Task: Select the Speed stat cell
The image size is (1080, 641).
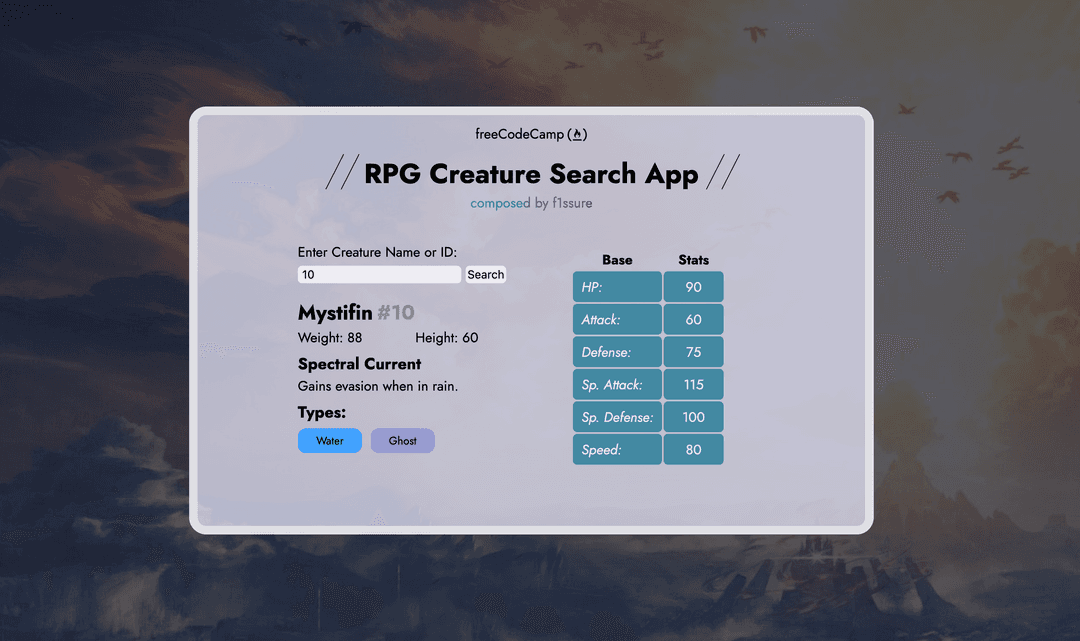Action: pos(617,449)
